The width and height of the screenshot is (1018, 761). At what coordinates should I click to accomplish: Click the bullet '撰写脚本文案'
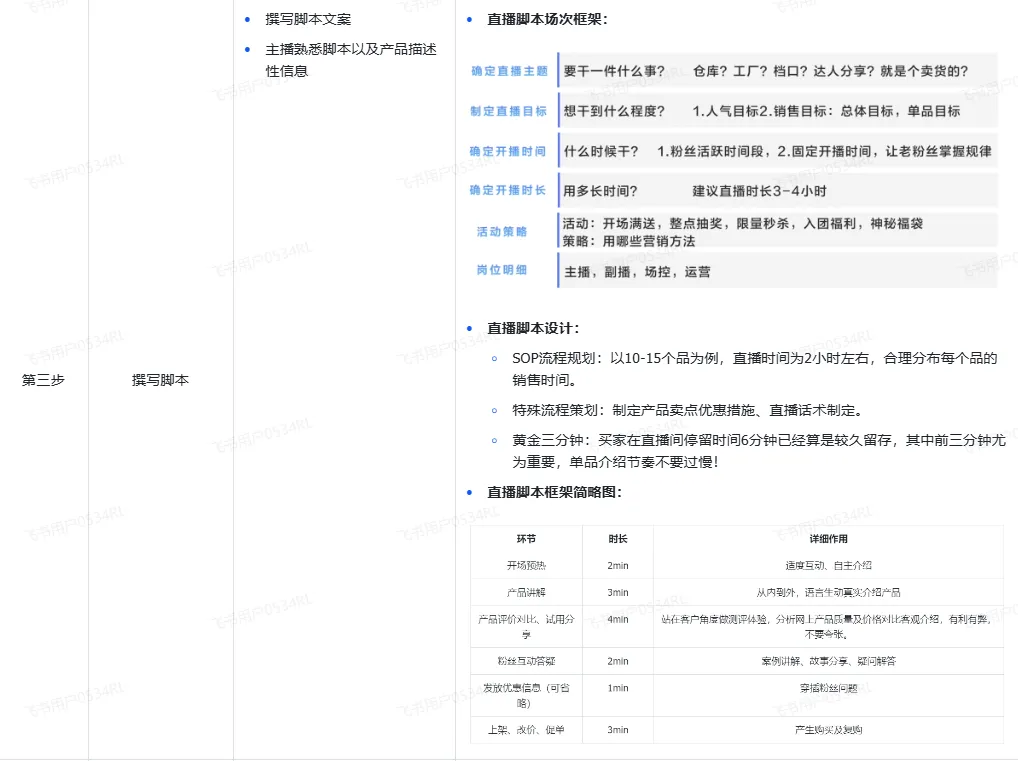308,19
